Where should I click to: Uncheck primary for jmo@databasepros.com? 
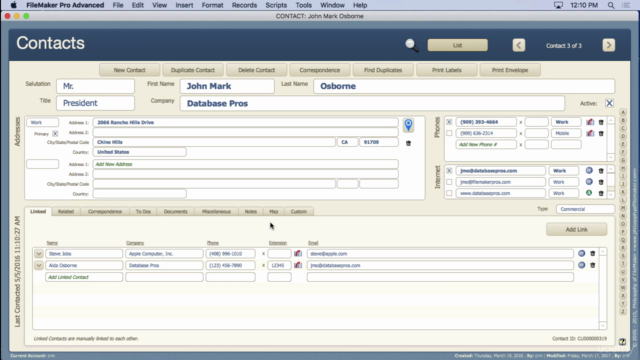(449, 171)
